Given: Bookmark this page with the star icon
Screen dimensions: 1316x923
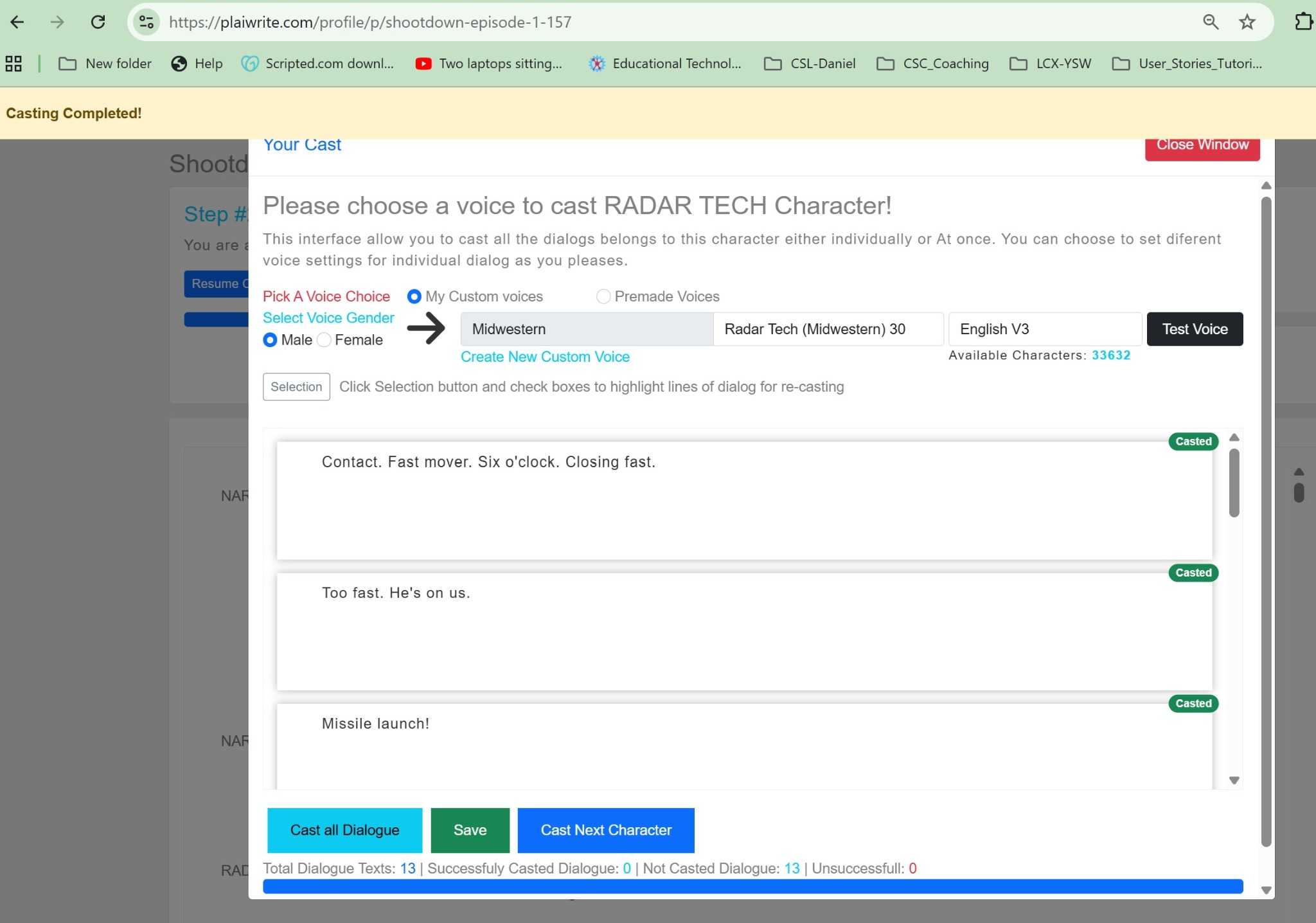Looking at the screenshot, I should tap(1247, 22).
